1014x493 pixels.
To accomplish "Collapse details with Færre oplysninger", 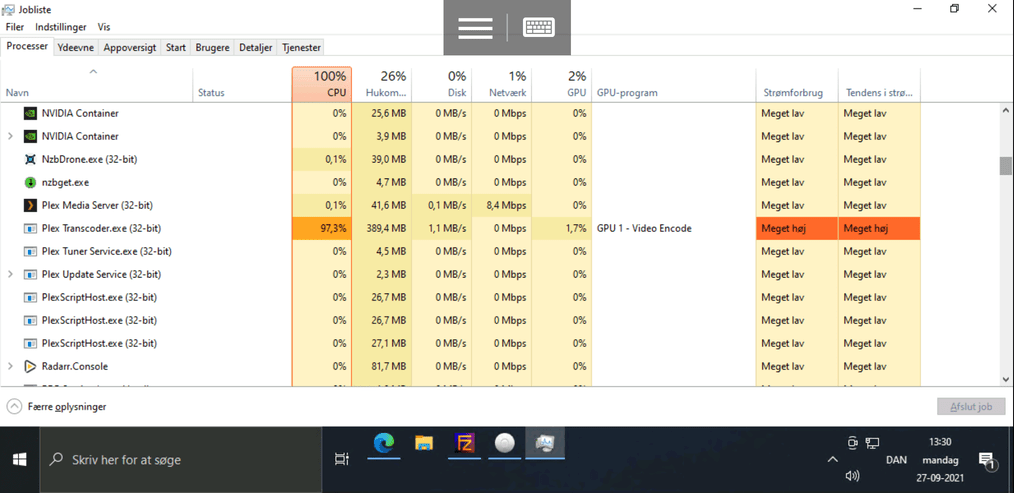I will [x=56, y=407].
